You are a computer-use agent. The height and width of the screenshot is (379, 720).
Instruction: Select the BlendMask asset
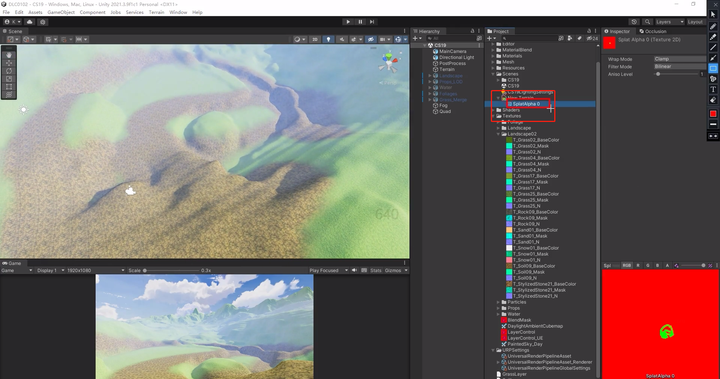click(x=519, y=320)
